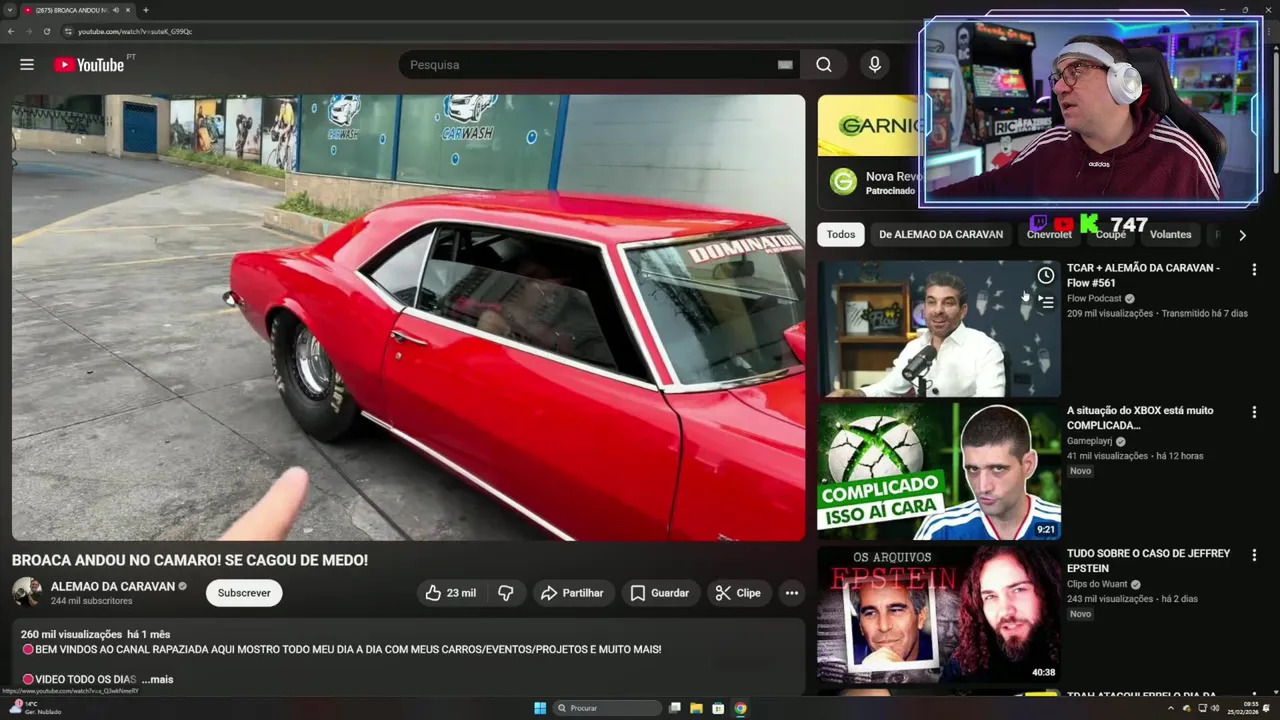1280x720 pixels.
Task: Select the Todos filter chip
Action: pos(841,235)
